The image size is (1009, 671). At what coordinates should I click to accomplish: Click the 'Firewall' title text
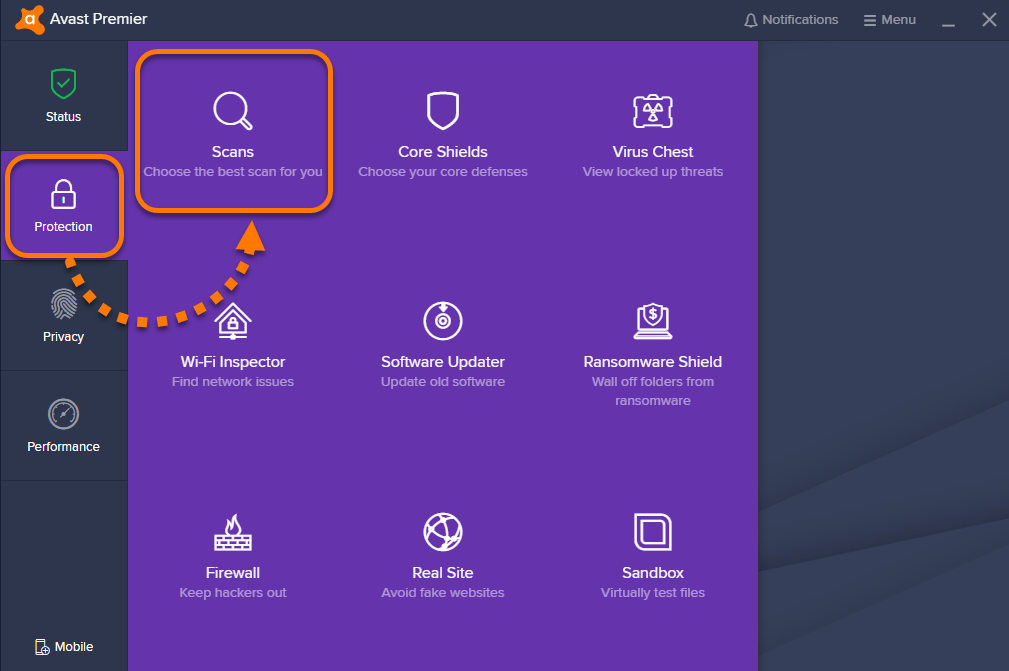[233, 573]
